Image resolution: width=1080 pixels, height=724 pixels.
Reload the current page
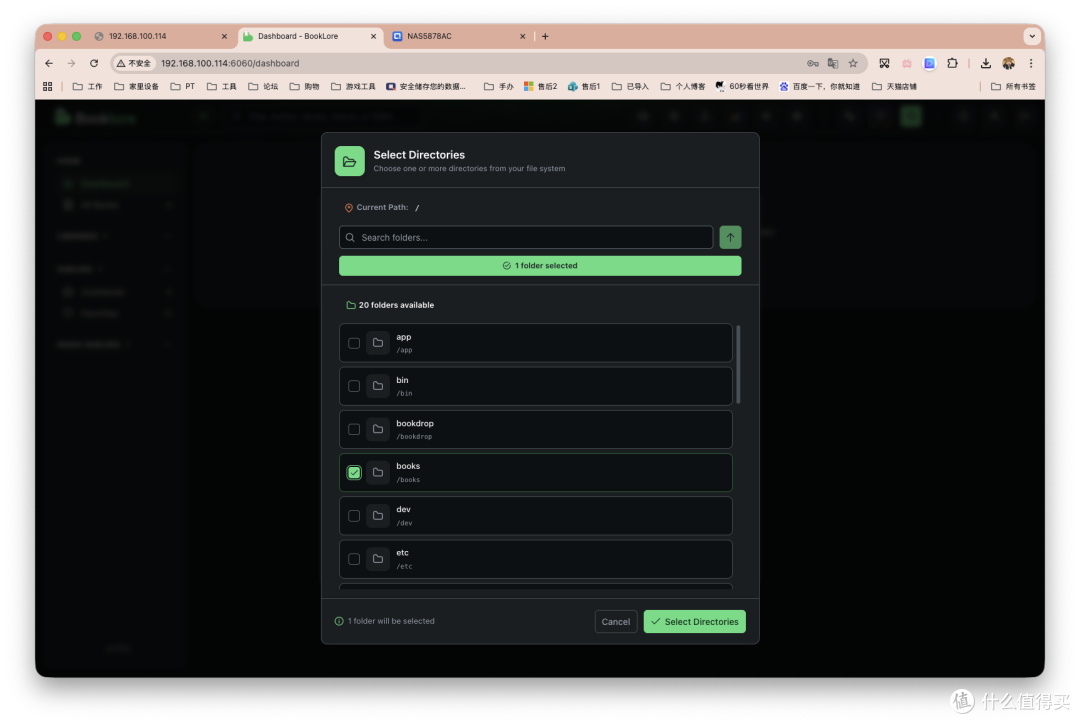click(94, 63)
